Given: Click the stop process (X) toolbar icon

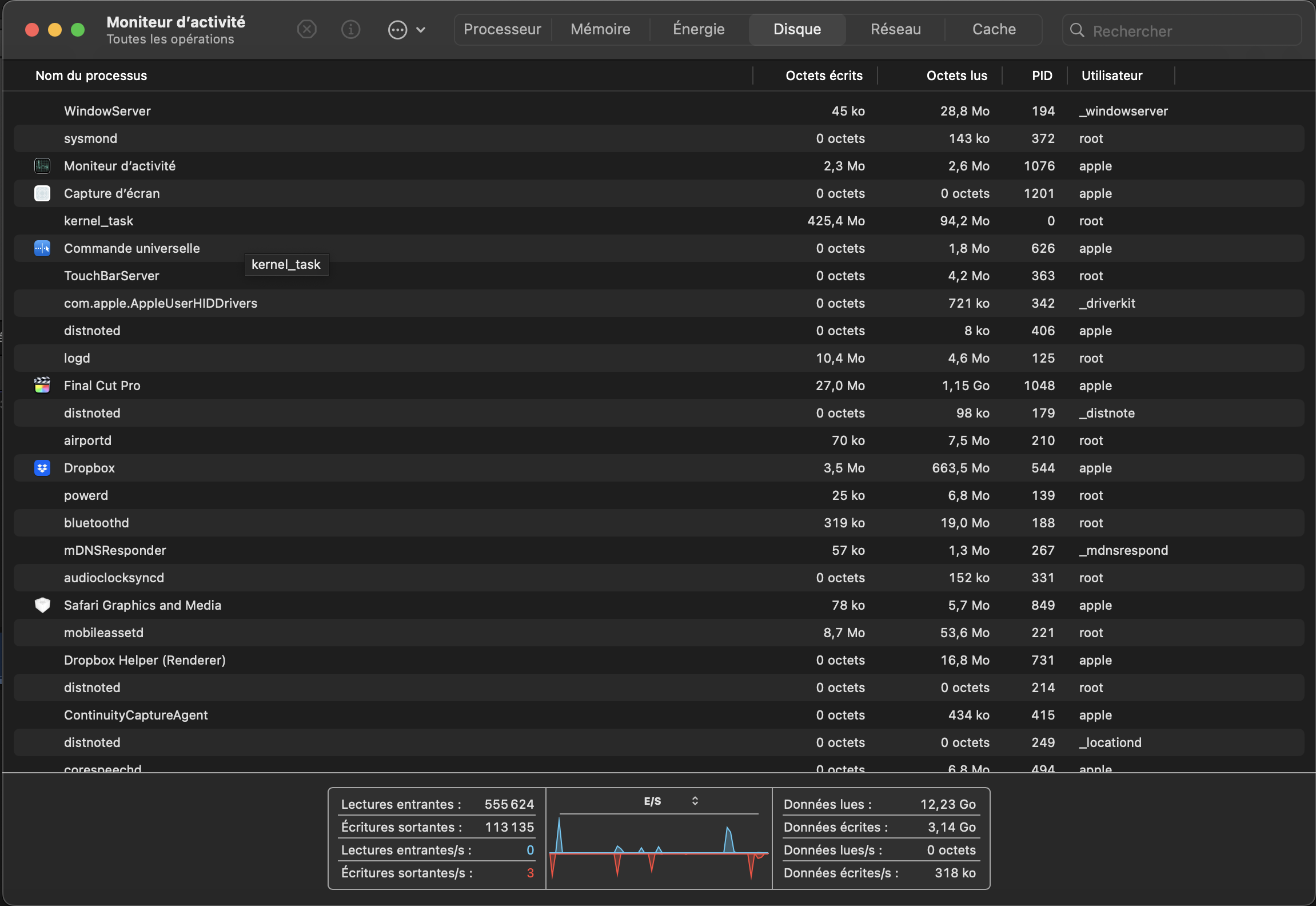Looking at the screenshot, I should pos(307,29).
